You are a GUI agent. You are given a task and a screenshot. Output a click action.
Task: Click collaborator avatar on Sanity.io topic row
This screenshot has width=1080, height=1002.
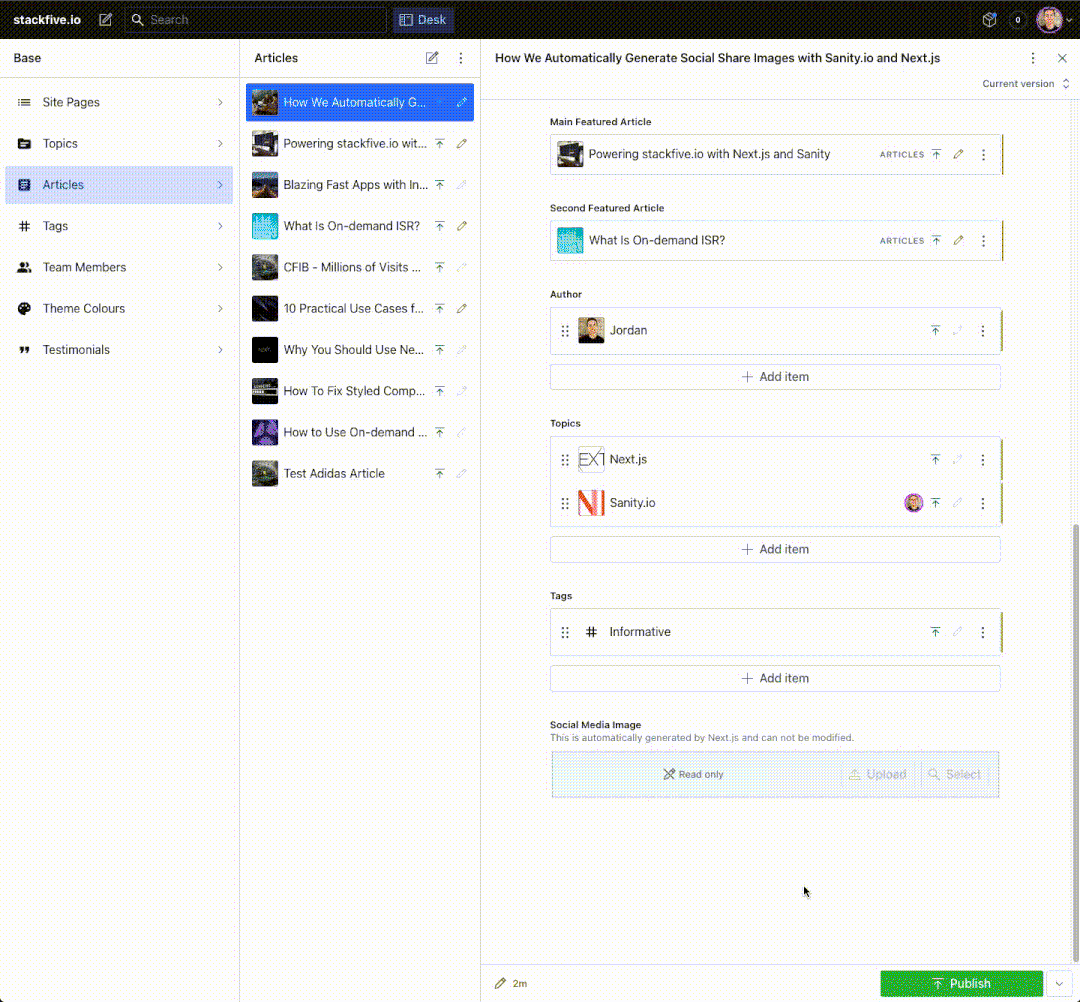pyautogui.click(x=913, y=503)
